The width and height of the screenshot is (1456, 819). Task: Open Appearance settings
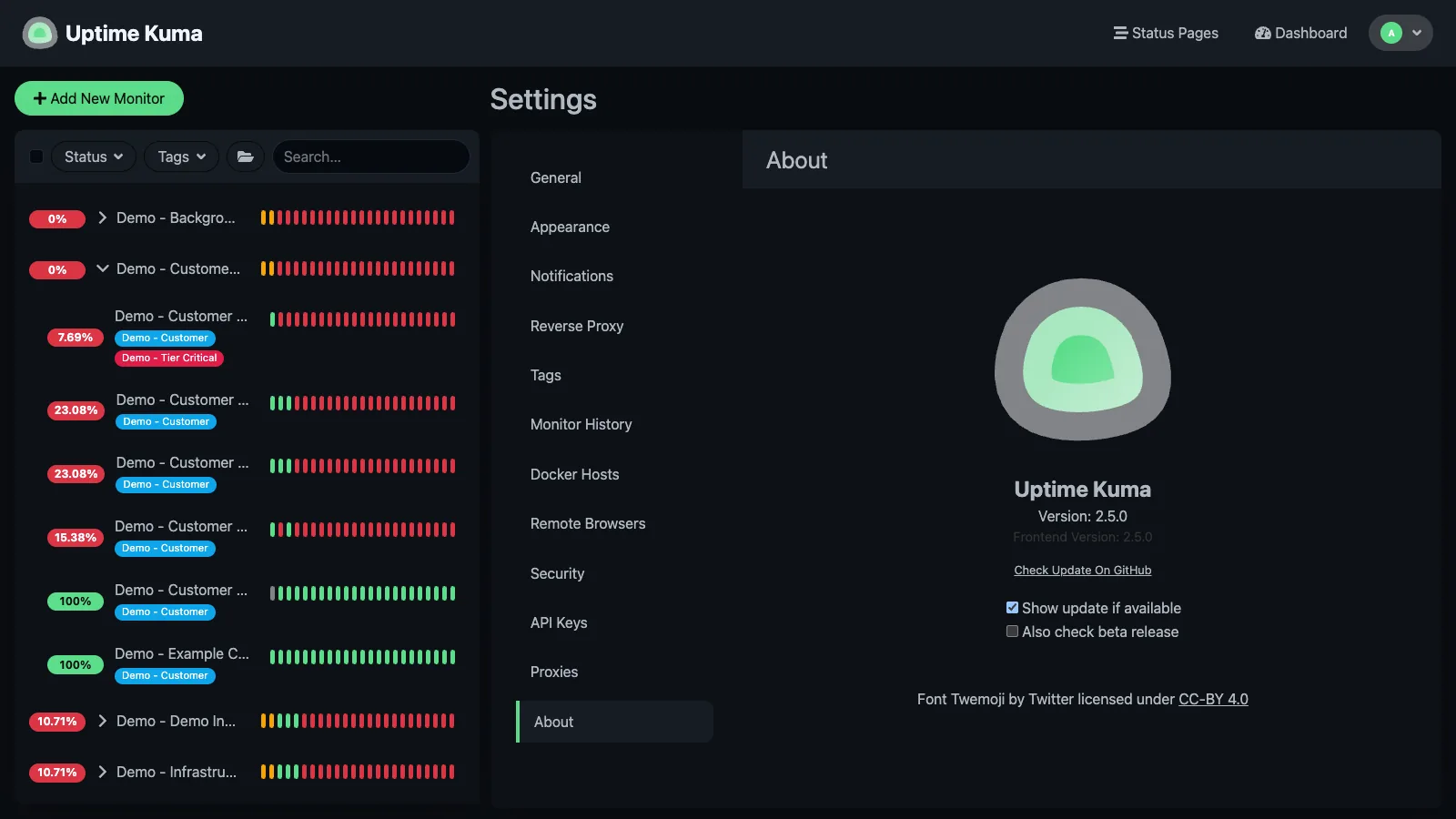tap(614, 227)
